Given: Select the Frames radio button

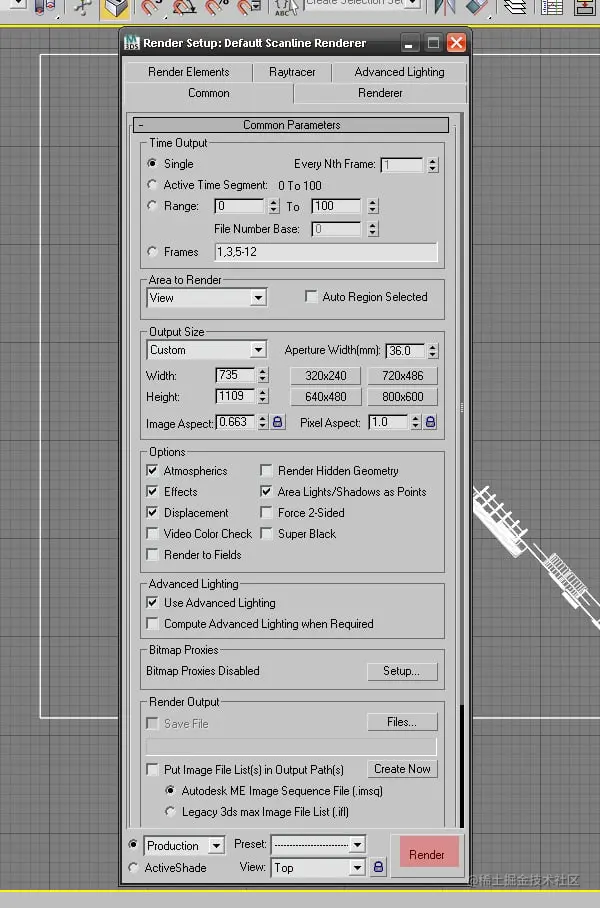Looking at the screenshot, I should tap(152, 251).
